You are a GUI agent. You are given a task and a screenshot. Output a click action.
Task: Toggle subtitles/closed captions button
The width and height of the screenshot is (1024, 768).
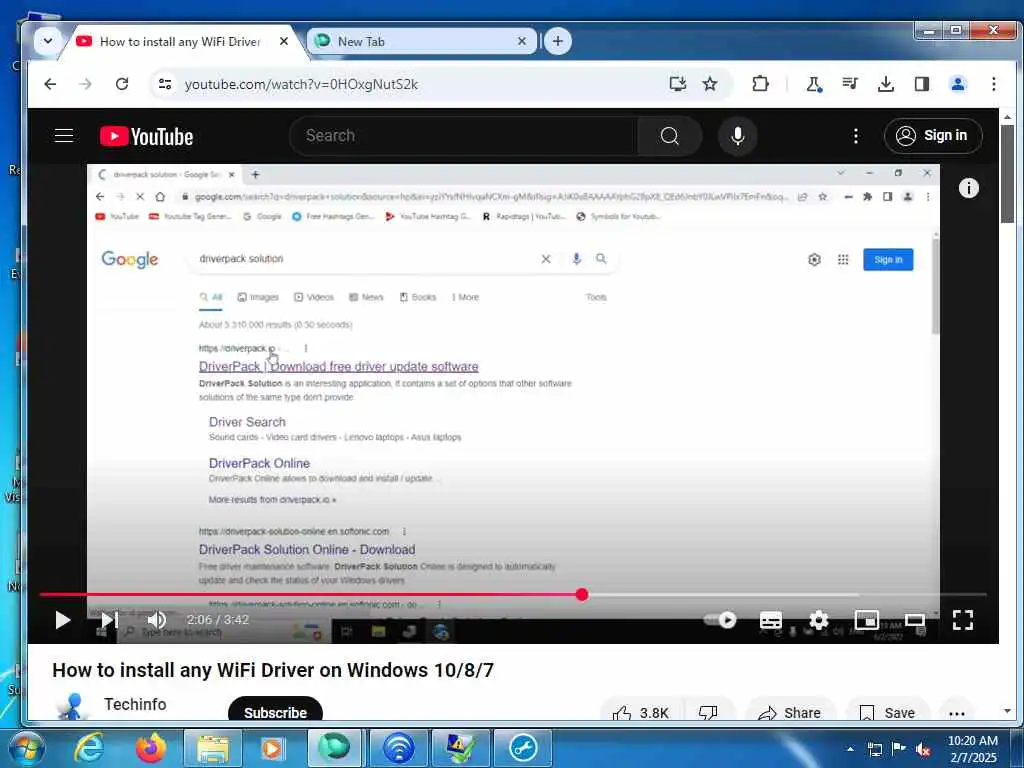pyautogui.click(x=771, y=620)
